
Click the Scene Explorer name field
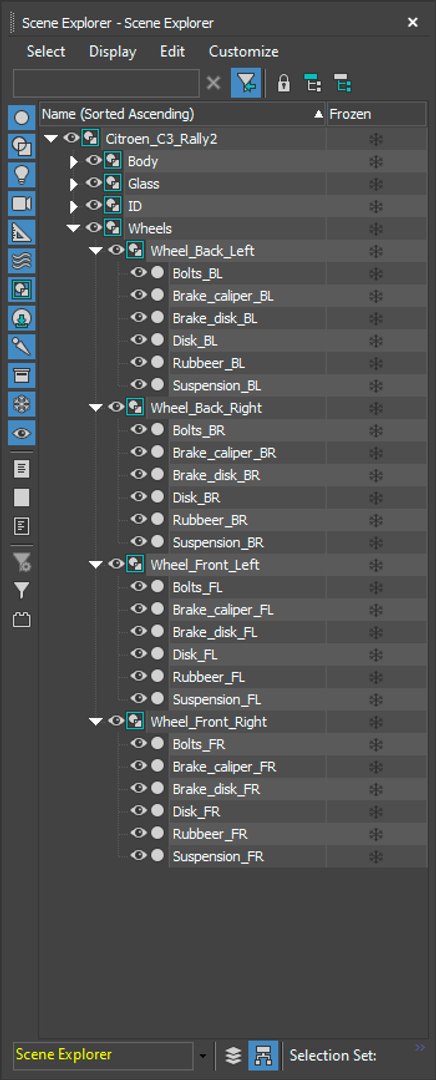[103, 1055]
